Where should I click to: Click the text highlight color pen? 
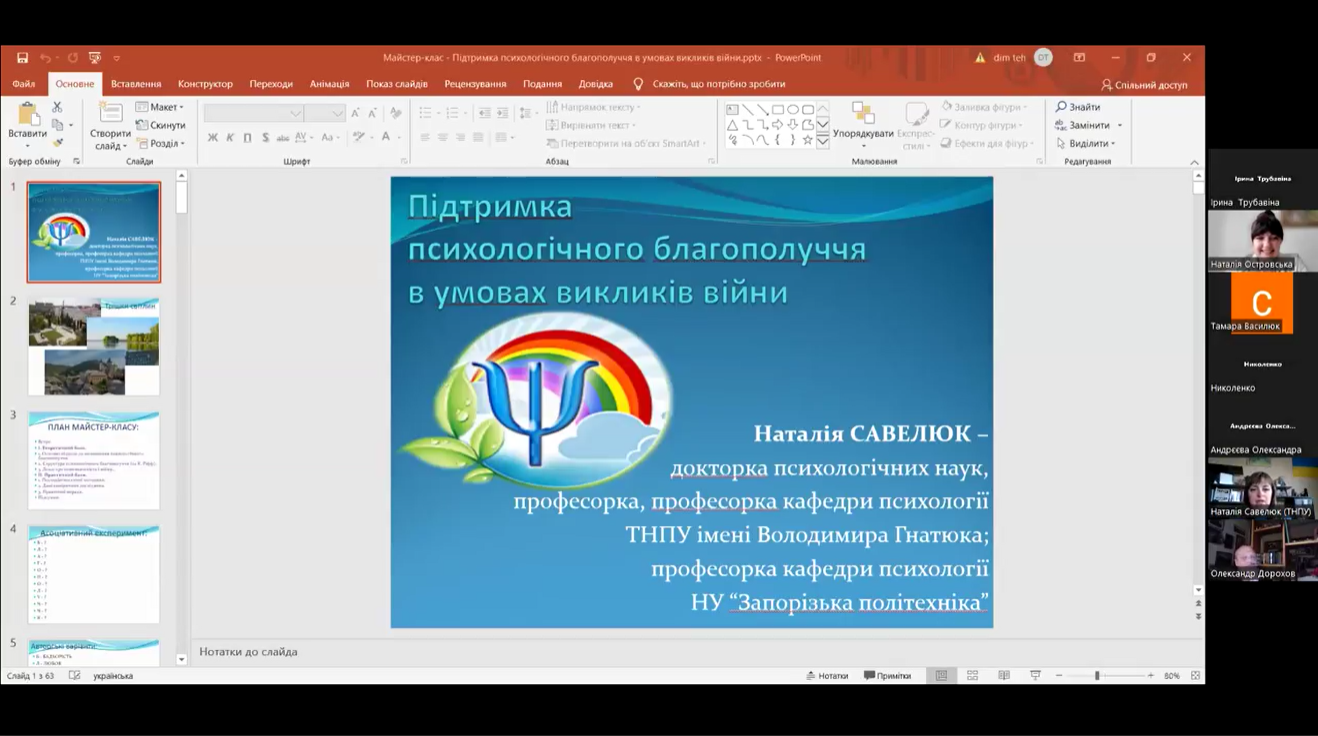(358, 137)
